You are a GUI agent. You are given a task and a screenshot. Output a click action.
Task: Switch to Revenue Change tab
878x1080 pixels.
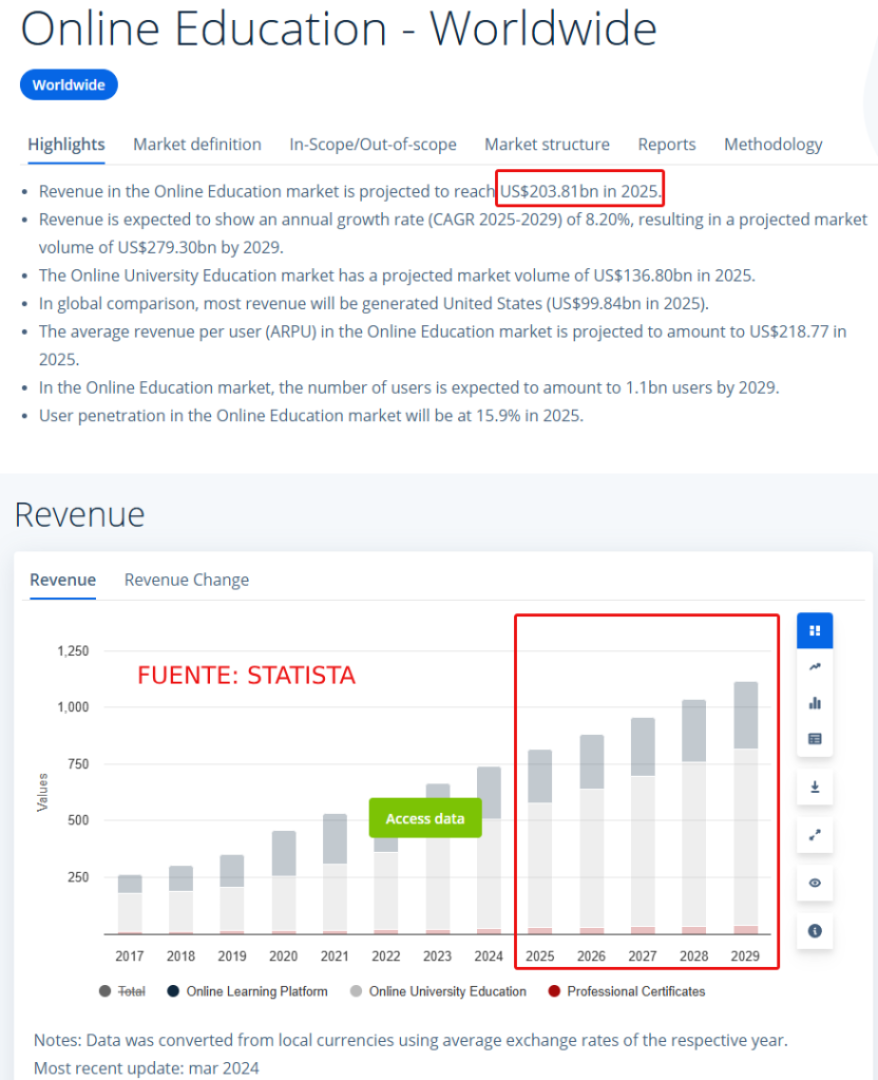click(x=187, y=580)
